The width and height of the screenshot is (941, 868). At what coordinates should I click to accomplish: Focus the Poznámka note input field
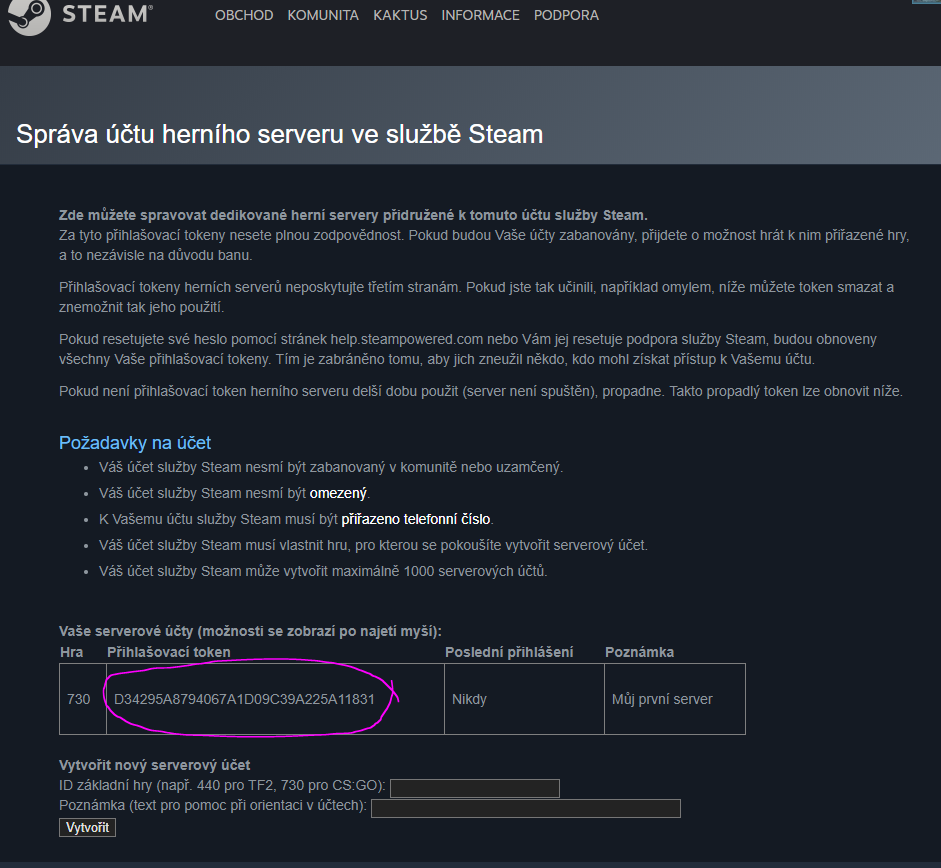pos(526,808)
